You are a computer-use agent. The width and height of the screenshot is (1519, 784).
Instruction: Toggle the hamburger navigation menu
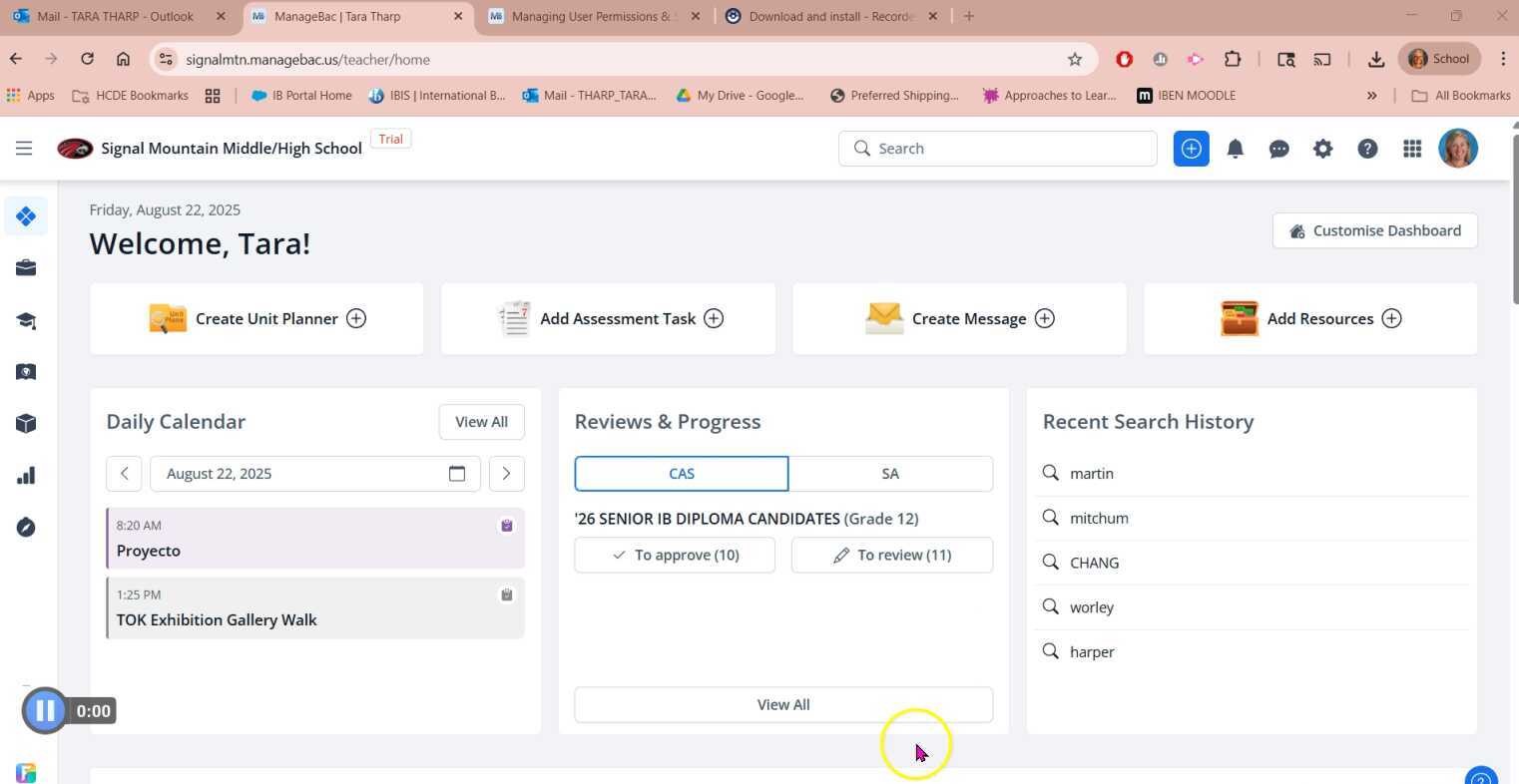(x=24, y=149)
